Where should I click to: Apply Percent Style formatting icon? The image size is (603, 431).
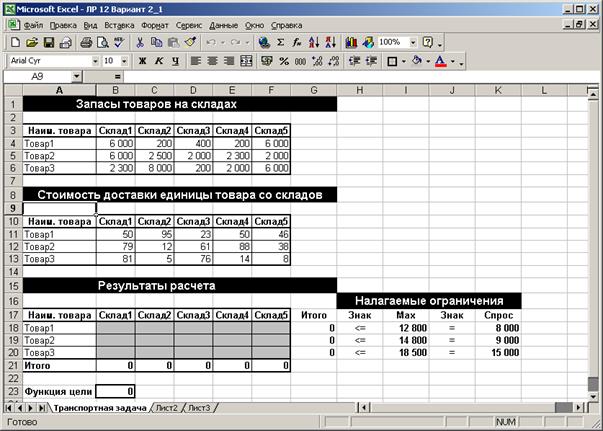pyautogui.click(x=284, y=61)
